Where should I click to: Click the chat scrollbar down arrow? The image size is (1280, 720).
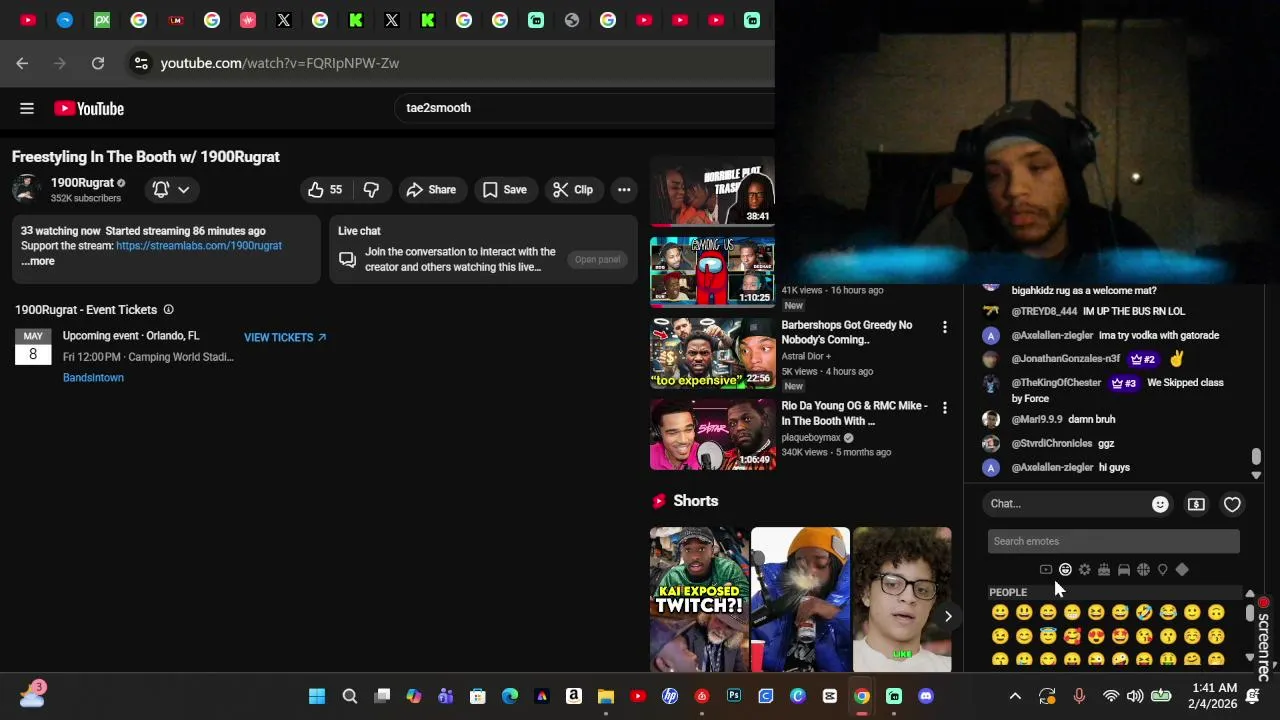coord(1256,475)
